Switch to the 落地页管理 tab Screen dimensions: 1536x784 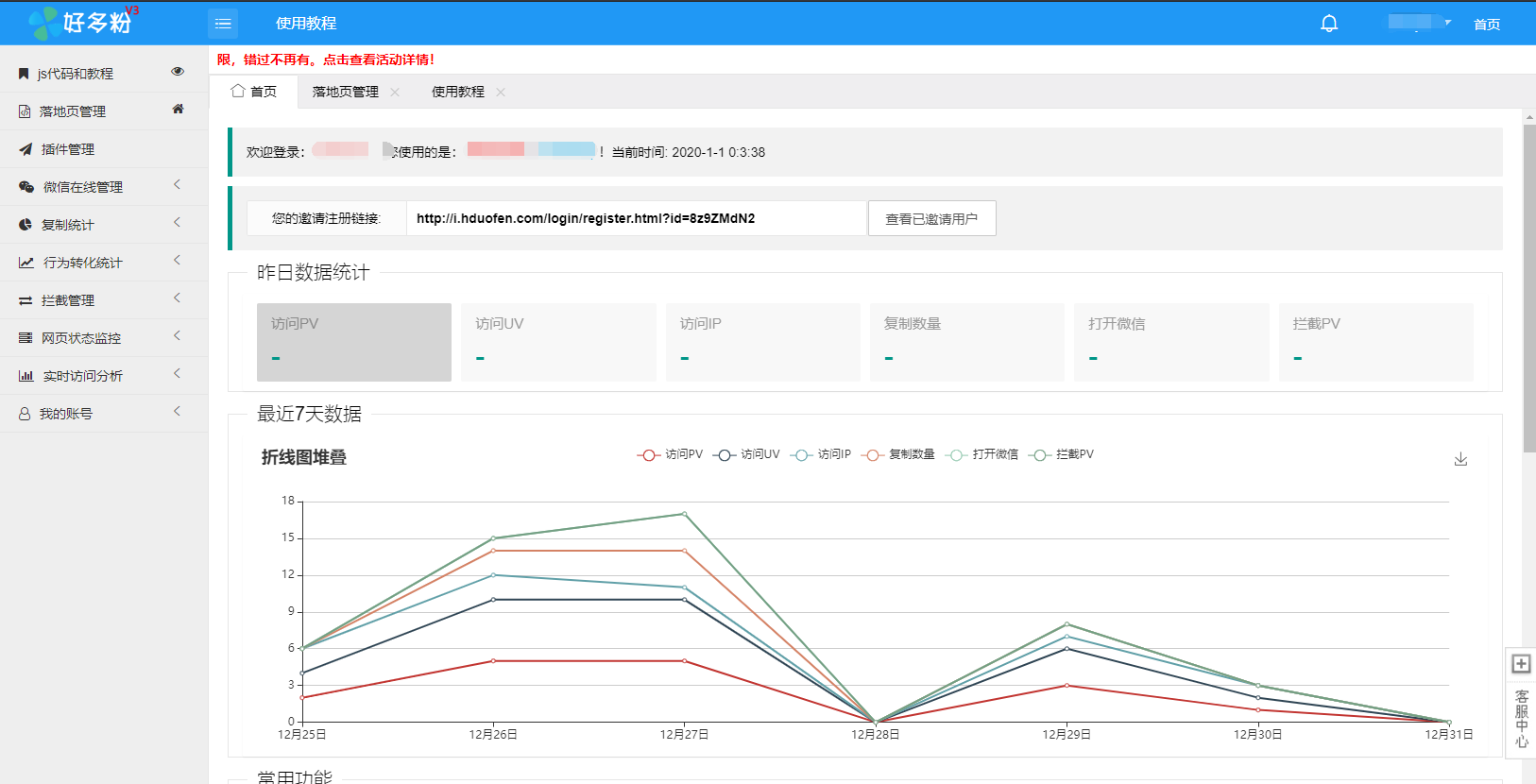tap(345, 92)
